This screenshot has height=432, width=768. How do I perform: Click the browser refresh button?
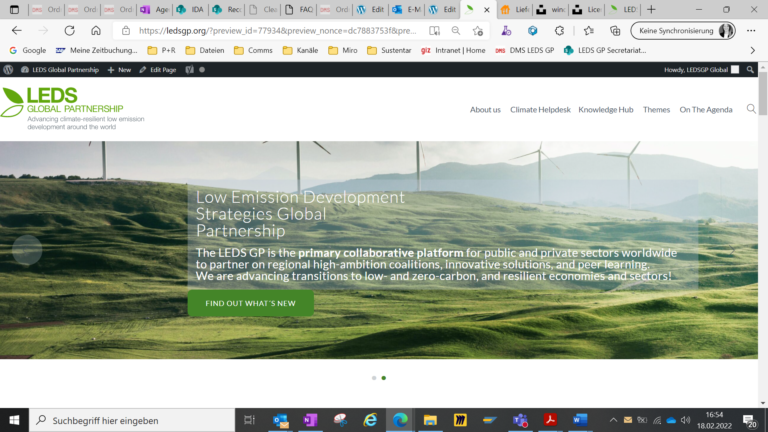point(69,30)
